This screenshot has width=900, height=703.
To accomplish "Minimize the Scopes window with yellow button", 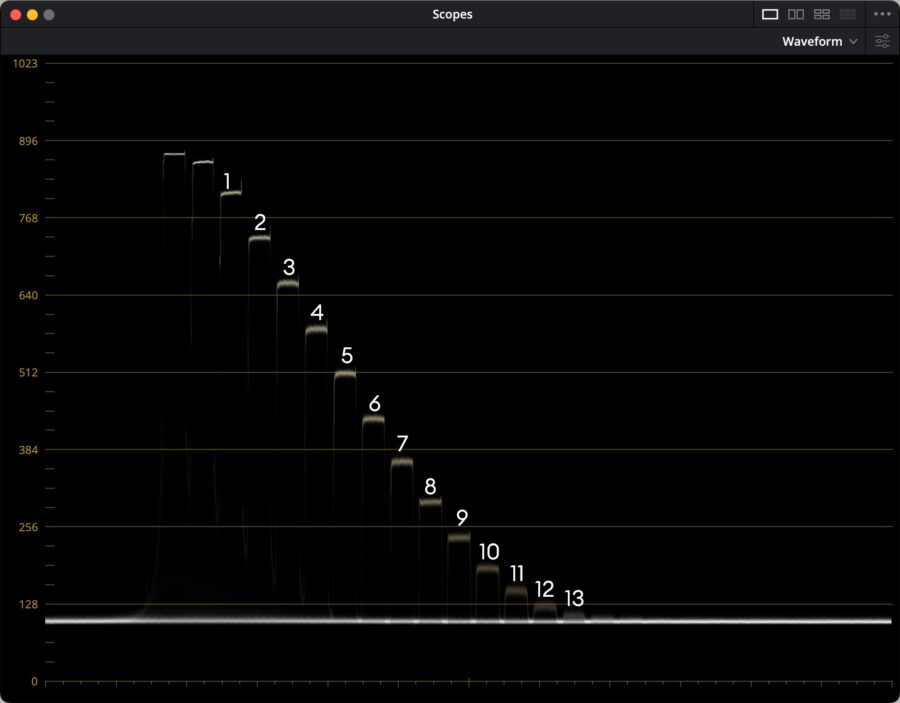I will point(32,15).
